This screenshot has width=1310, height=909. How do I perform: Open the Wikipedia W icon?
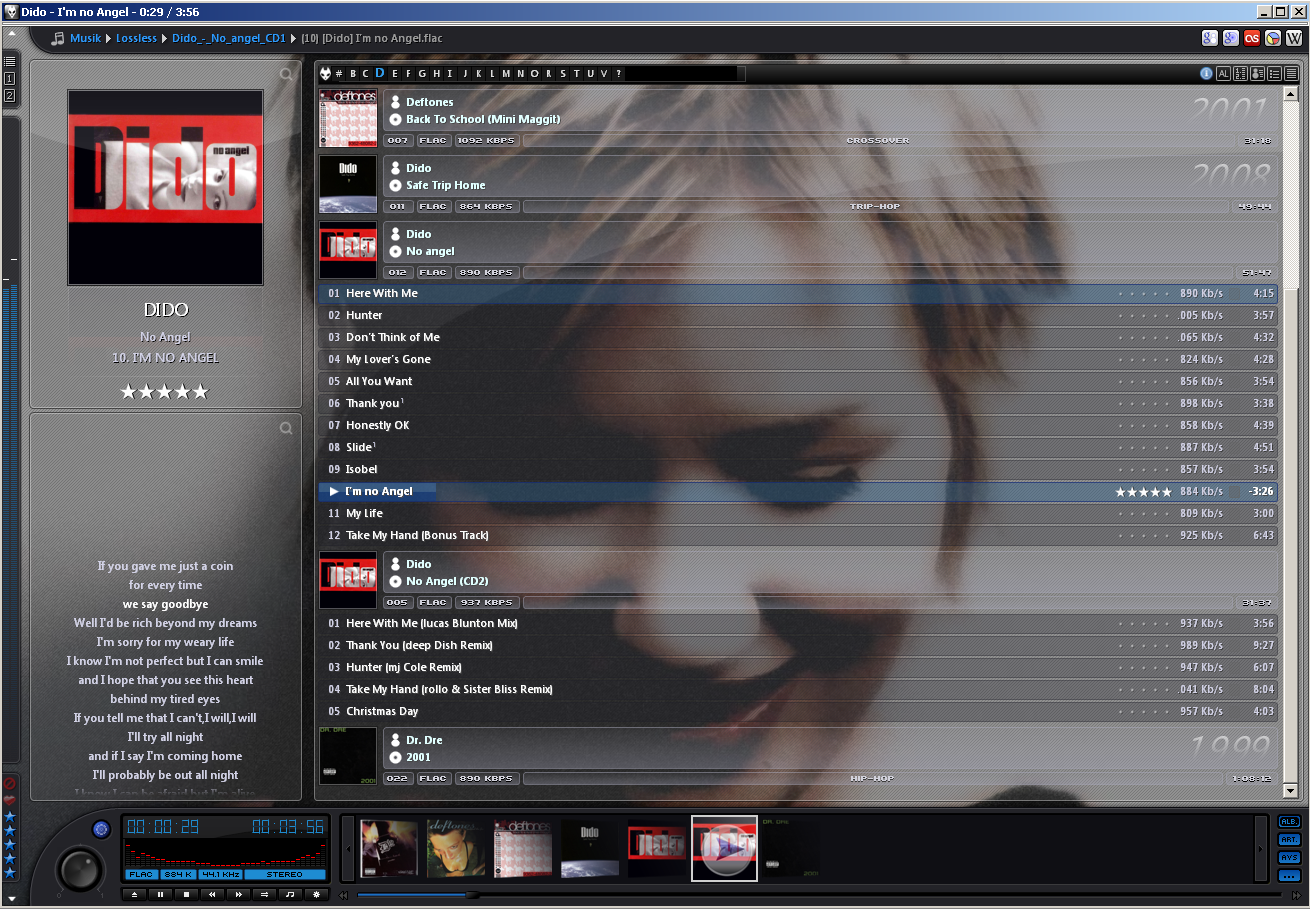(x=1293, y=38)
